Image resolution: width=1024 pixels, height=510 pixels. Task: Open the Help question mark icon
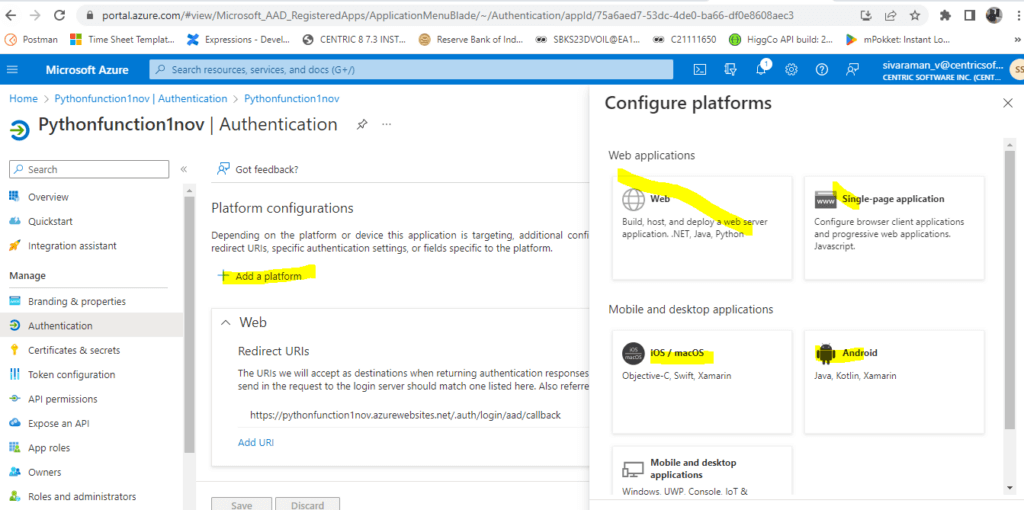(822, 70)
